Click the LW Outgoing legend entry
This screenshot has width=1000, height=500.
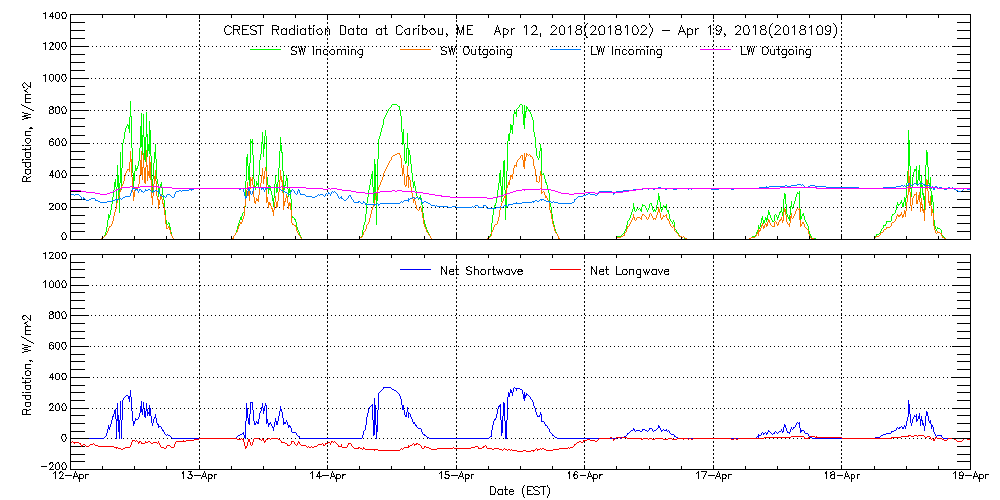(x=775, y=51)
